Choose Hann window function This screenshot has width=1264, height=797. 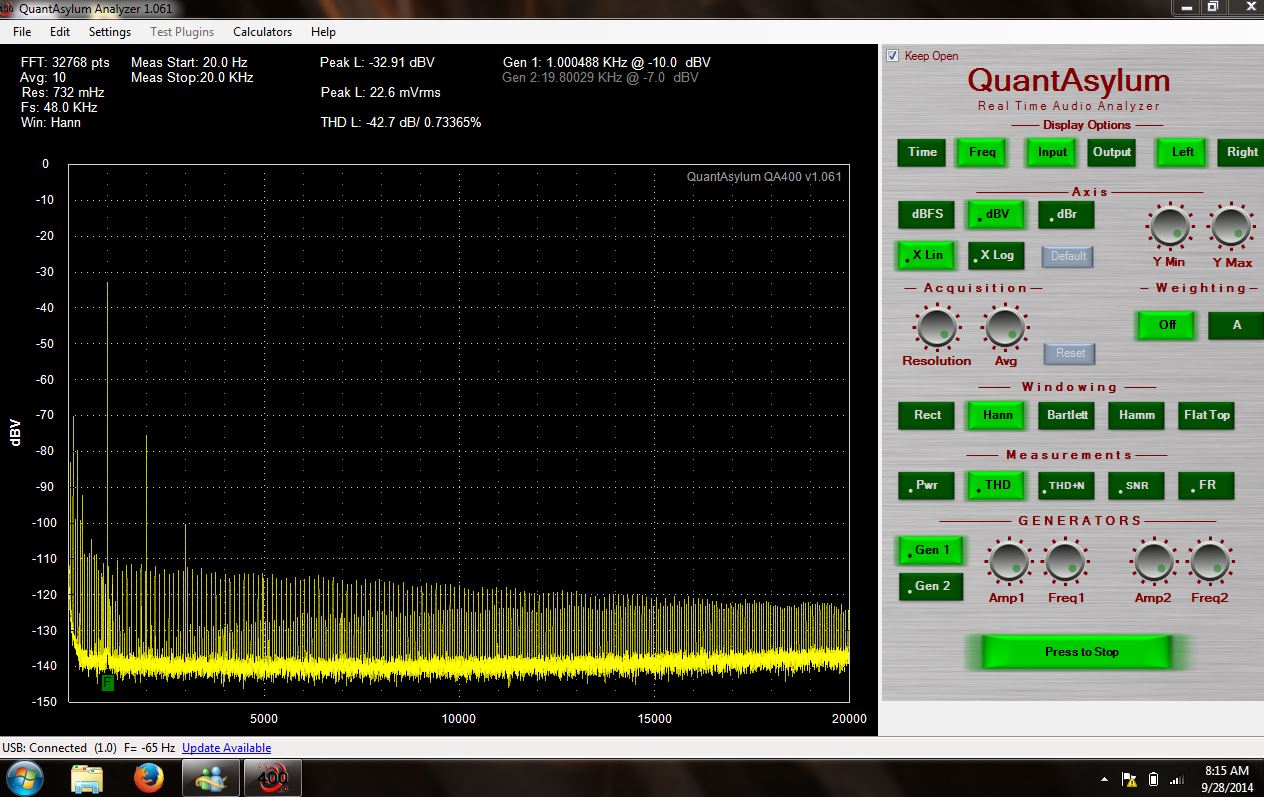point(997,415)
